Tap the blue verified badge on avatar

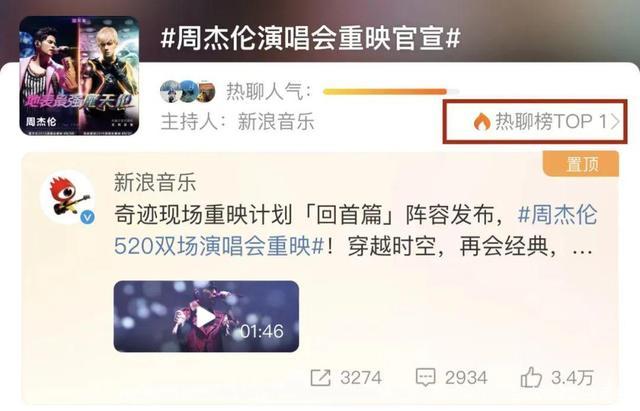pyautogui.click(x=87, y=217)
